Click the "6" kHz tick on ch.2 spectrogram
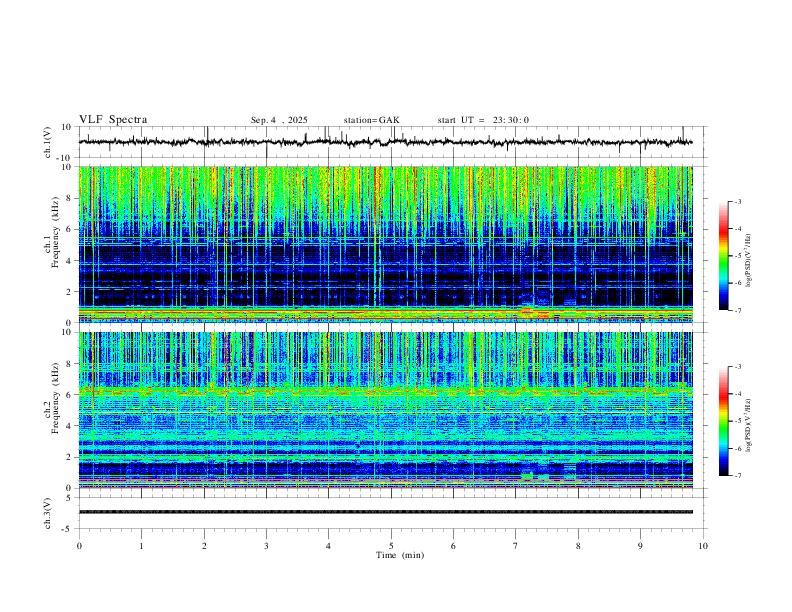Screen dimensions: 792x612 pyautogui.click(x=69, y=394)
